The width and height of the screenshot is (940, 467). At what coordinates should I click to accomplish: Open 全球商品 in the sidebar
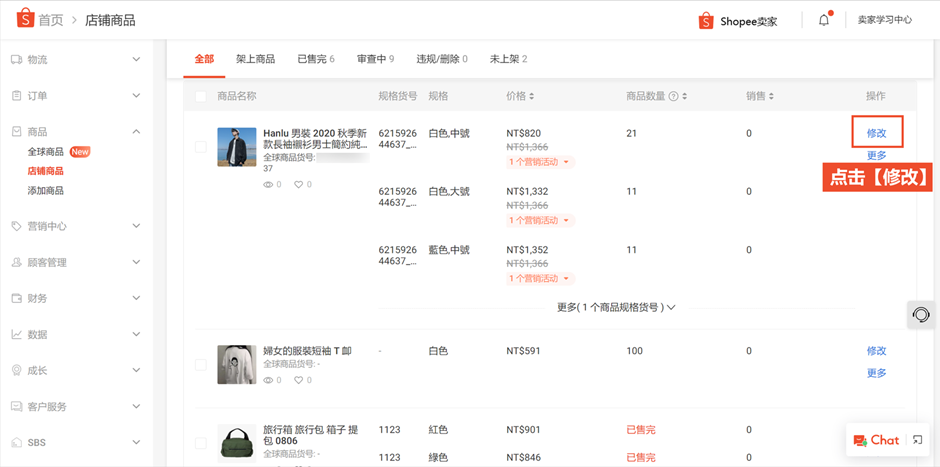click(46, 151)
